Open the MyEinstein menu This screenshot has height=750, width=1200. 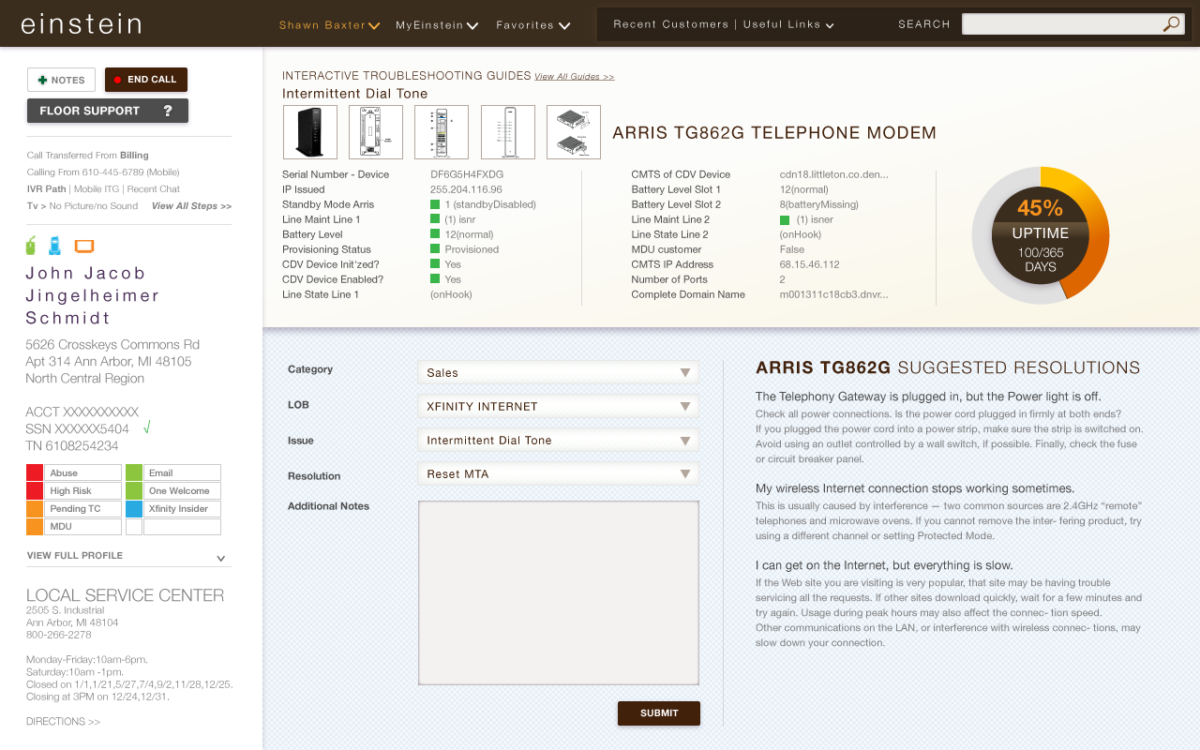click(436, 25)
